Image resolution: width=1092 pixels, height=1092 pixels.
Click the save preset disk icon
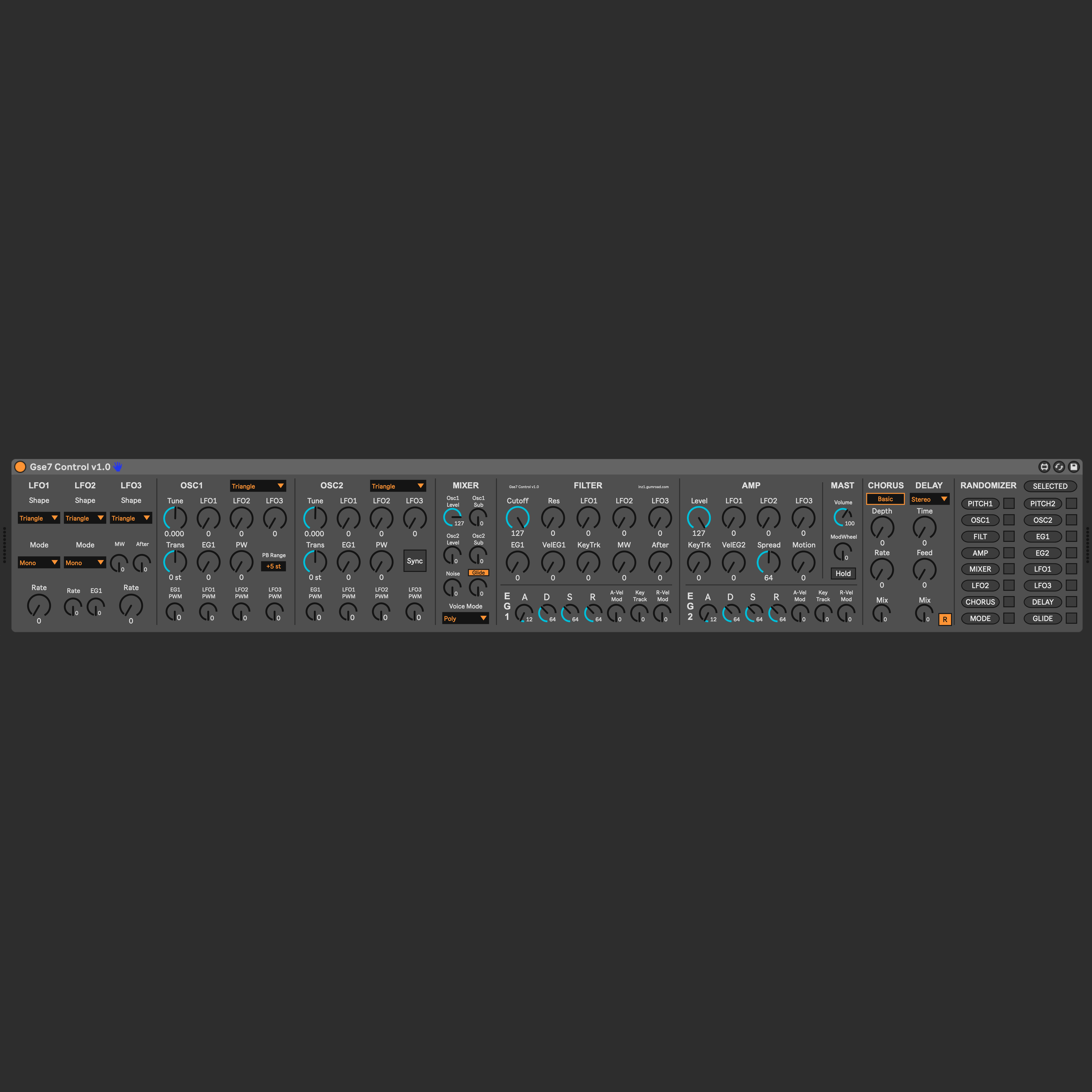coord(1073,467)
